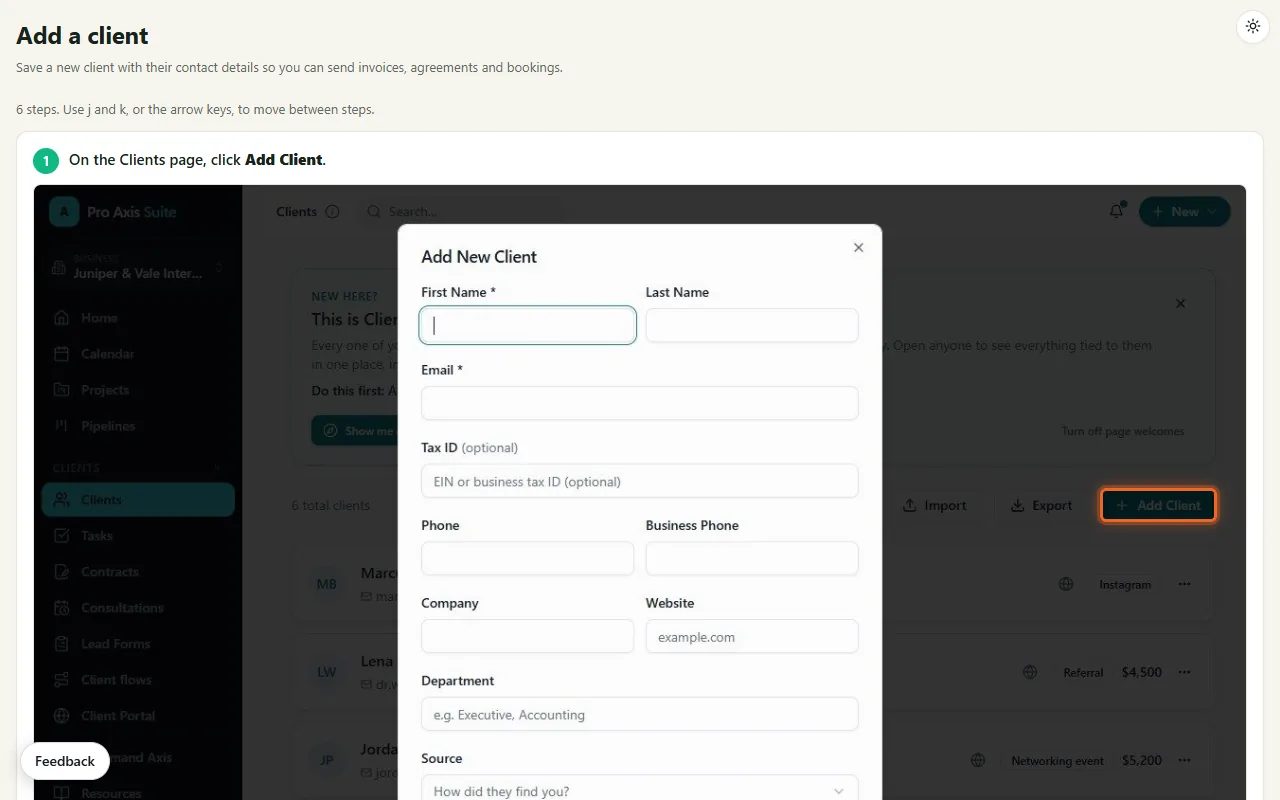The height and width of the screenshot is (800, 1280).
Task: Click the Company input field
Action: tap(528, 636)
